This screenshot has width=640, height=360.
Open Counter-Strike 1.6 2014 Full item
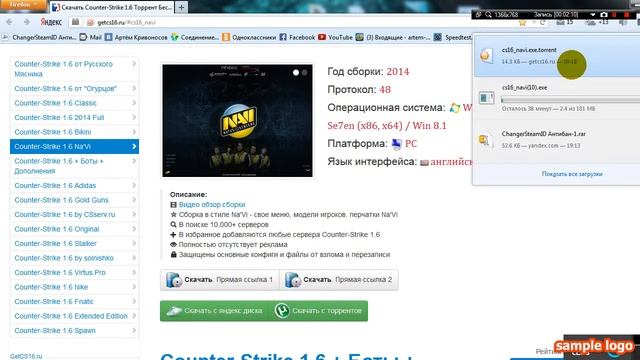[x=74, y=118]
